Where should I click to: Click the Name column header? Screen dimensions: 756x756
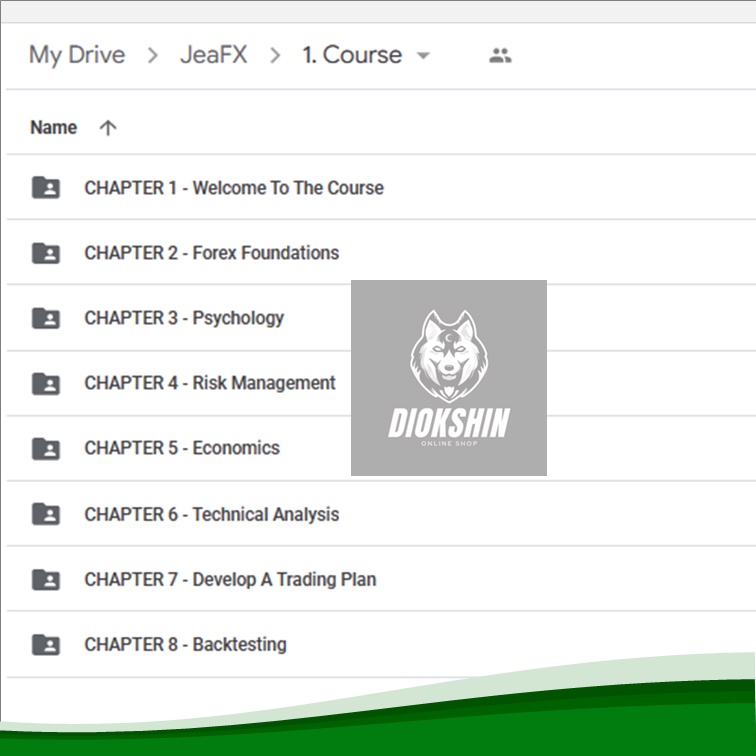click(x=54, y=128)
